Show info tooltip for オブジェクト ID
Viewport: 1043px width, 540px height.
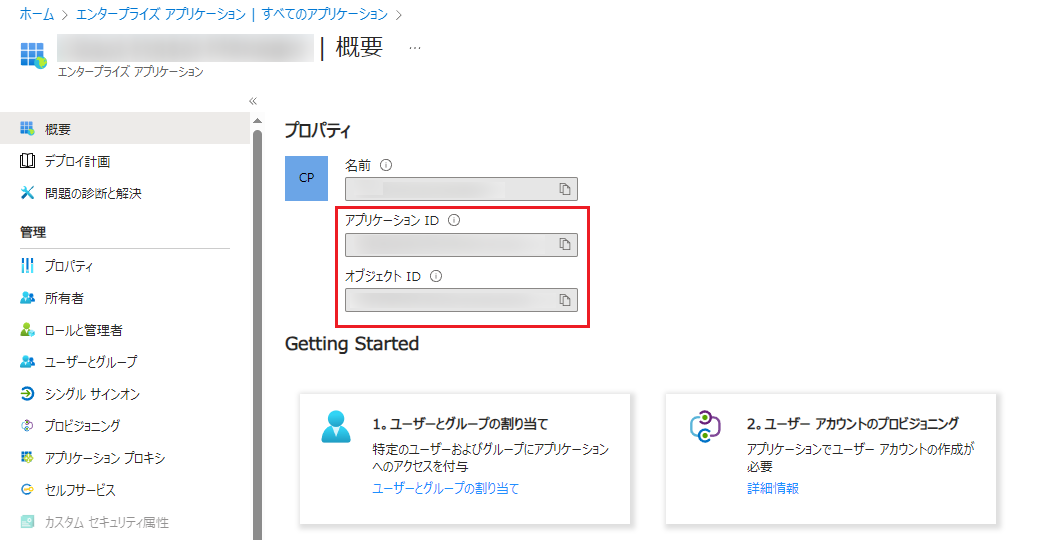[x=436, y=276]
